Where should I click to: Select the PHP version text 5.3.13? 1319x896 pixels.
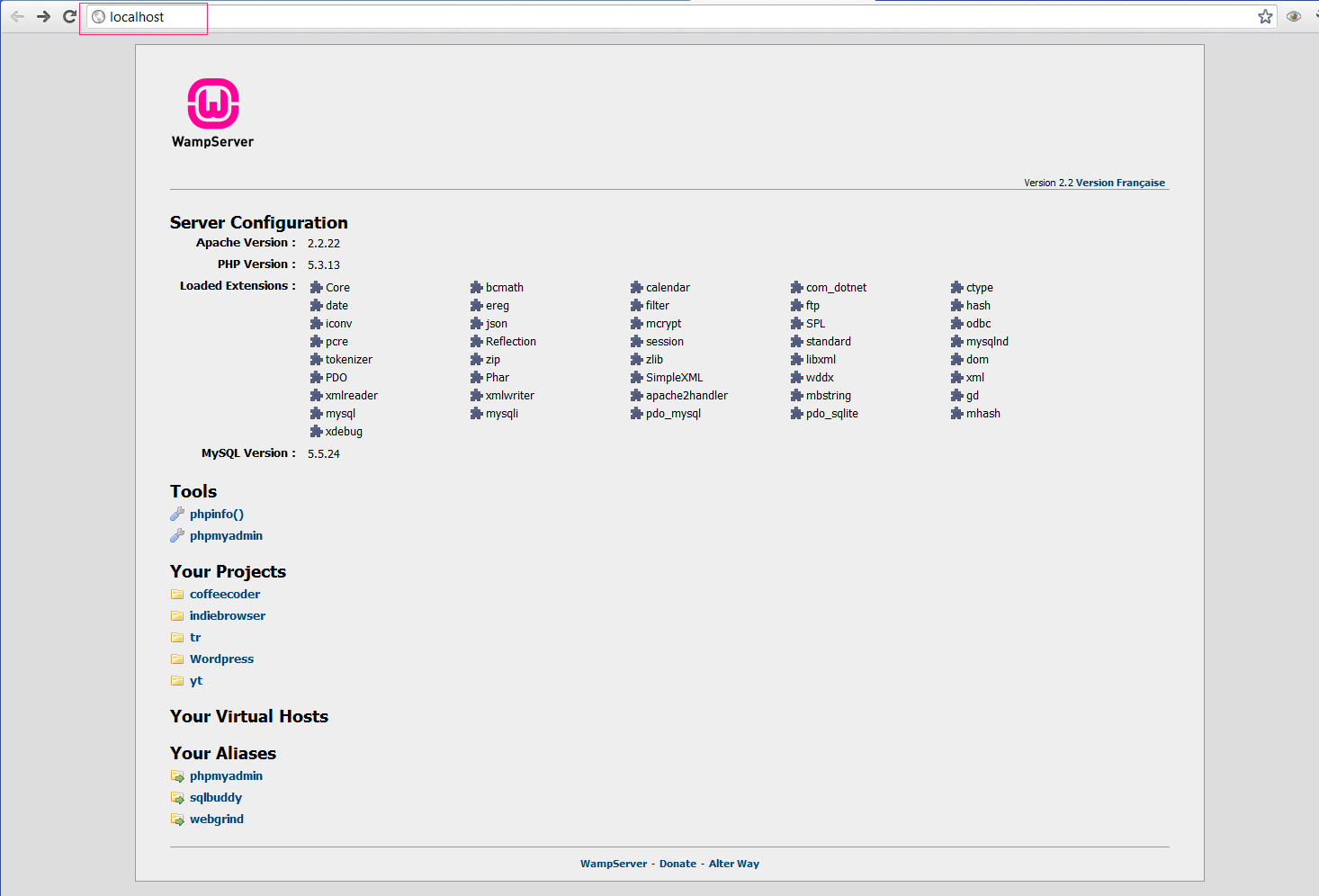pyautogui.click(x=324, y=265)
